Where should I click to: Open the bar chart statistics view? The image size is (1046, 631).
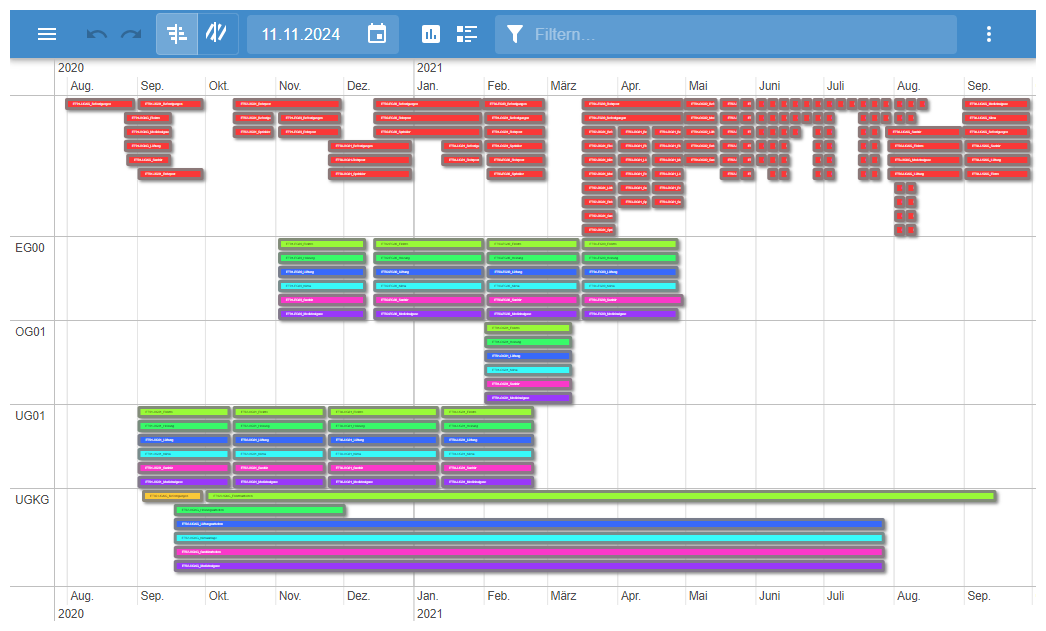tap(431, 34)
